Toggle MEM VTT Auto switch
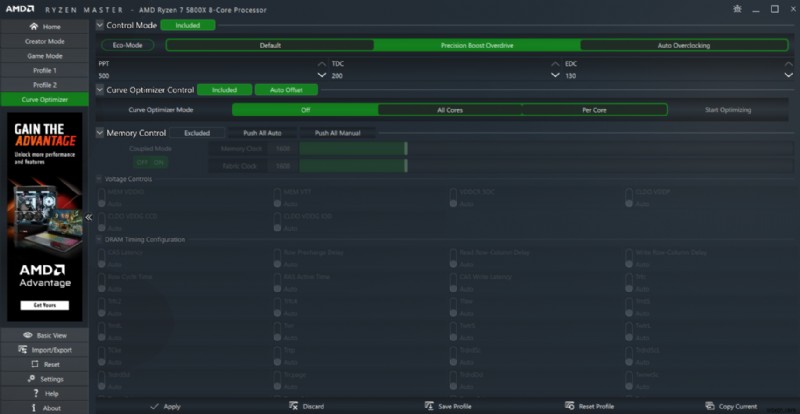 277,199
